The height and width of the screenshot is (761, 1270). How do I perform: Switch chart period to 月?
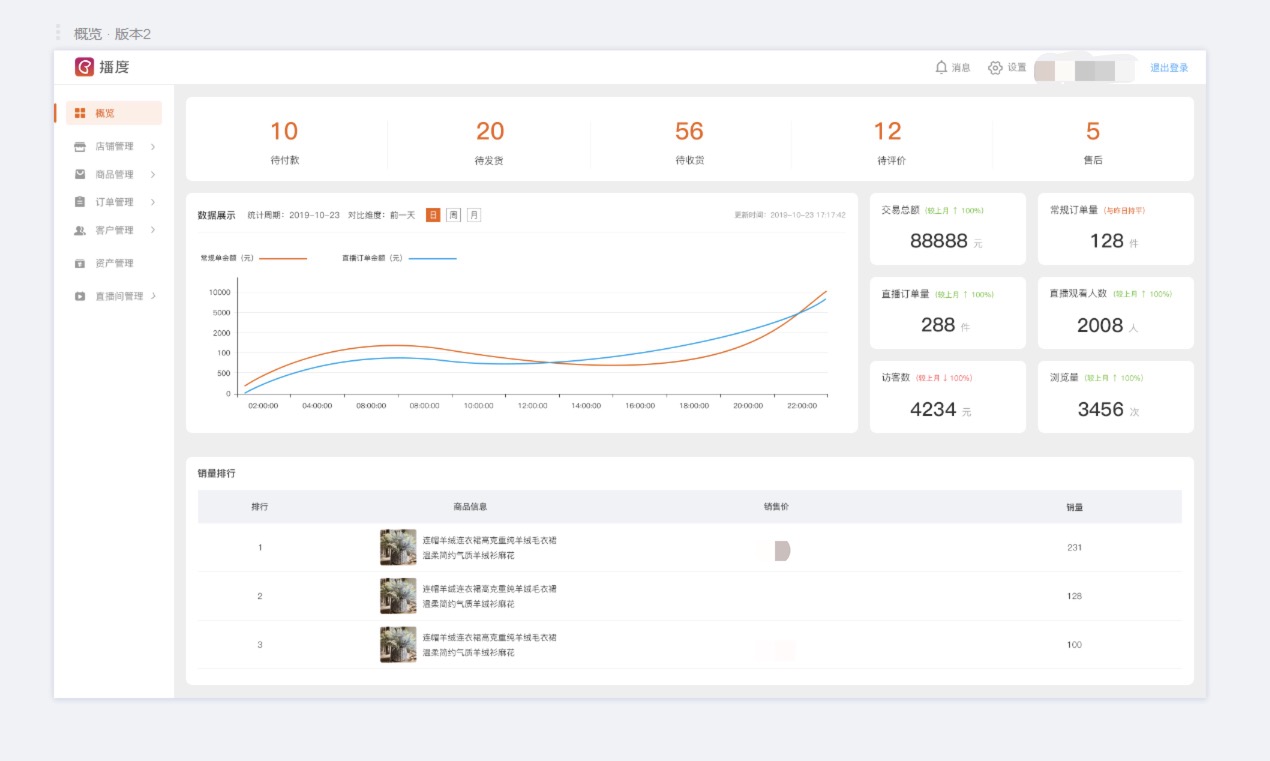click(x=474, y=215)
